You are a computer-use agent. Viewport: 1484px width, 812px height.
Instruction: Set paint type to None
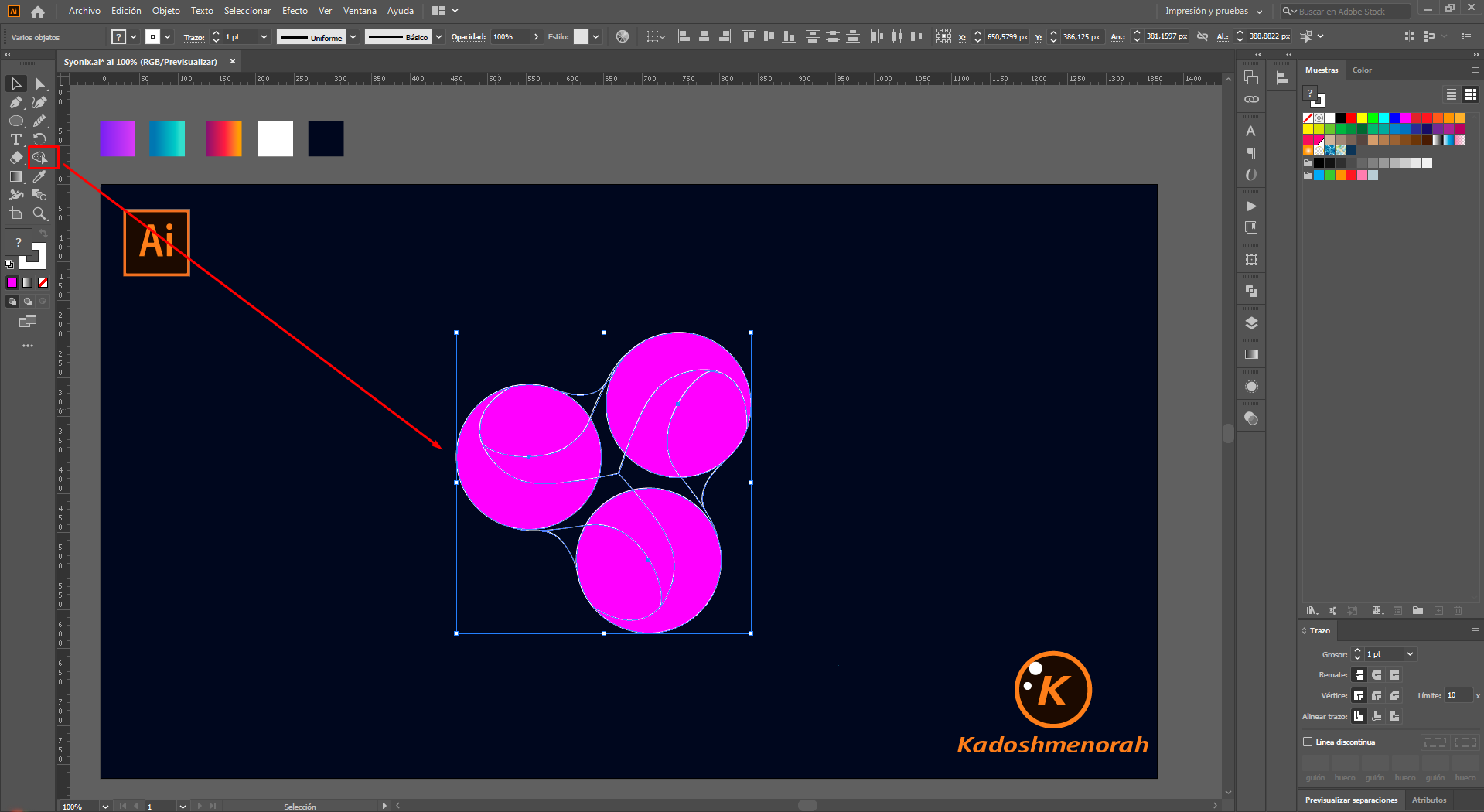point(43,283)
